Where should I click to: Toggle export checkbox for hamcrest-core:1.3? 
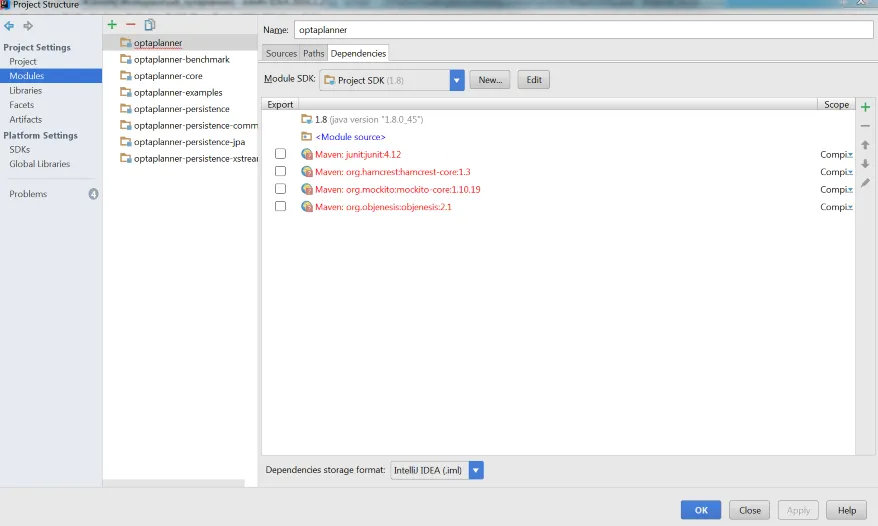click(280, 171)
